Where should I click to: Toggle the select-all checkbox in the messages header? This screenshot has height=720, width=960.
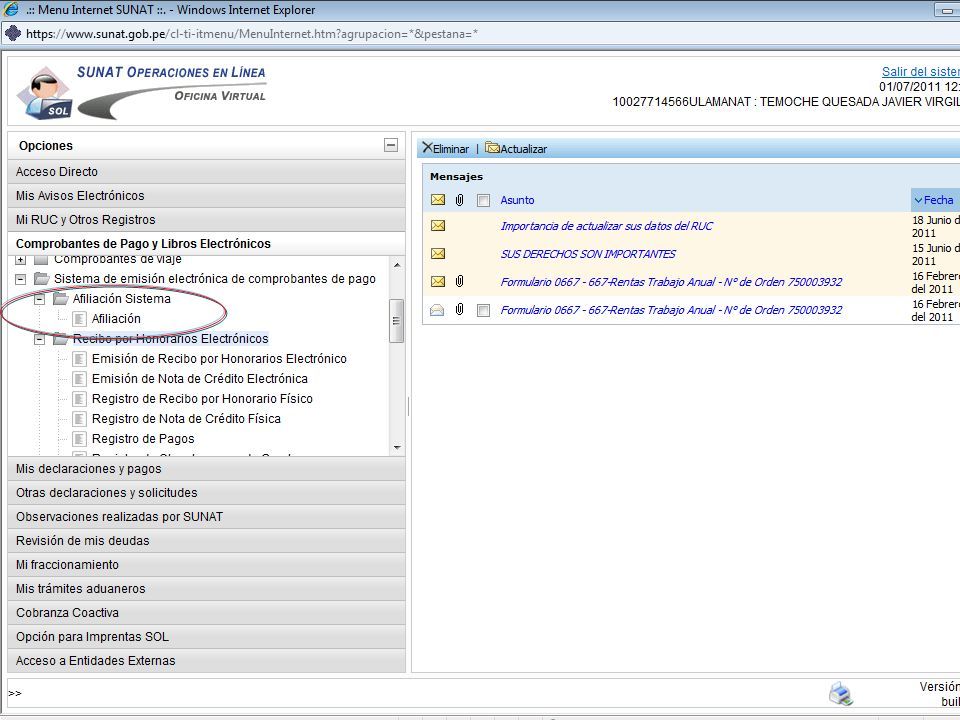point(484,200)
